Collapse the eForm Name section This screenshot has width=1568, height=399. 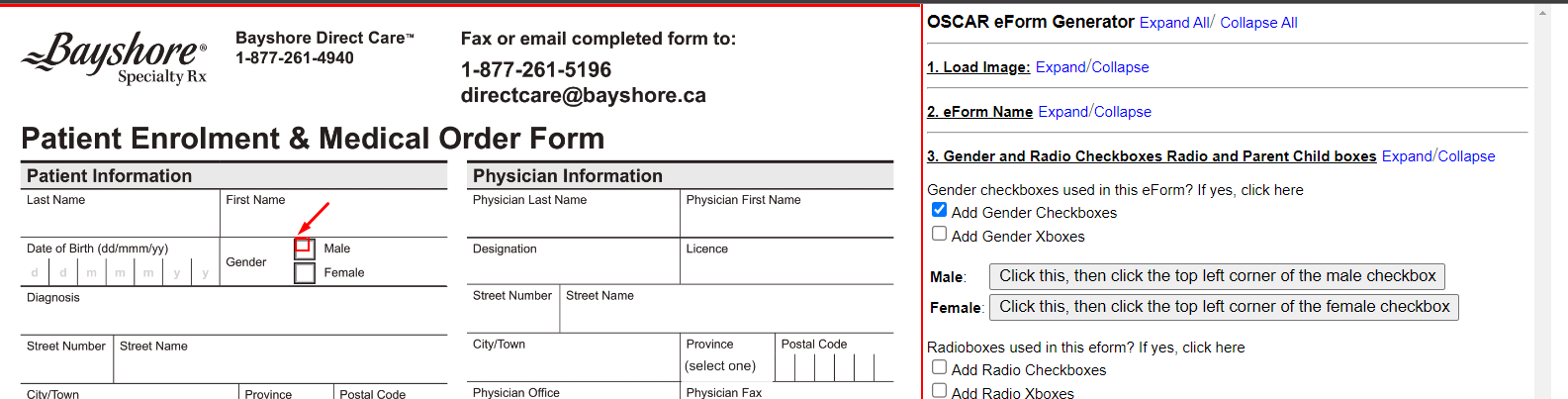(1123, 112)
